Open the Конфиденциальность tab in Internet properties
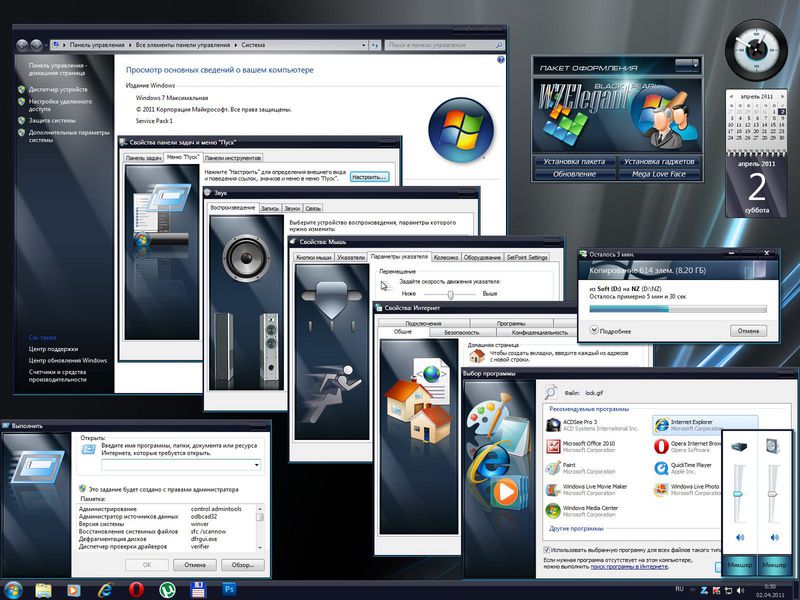 [x=539, y=332]
